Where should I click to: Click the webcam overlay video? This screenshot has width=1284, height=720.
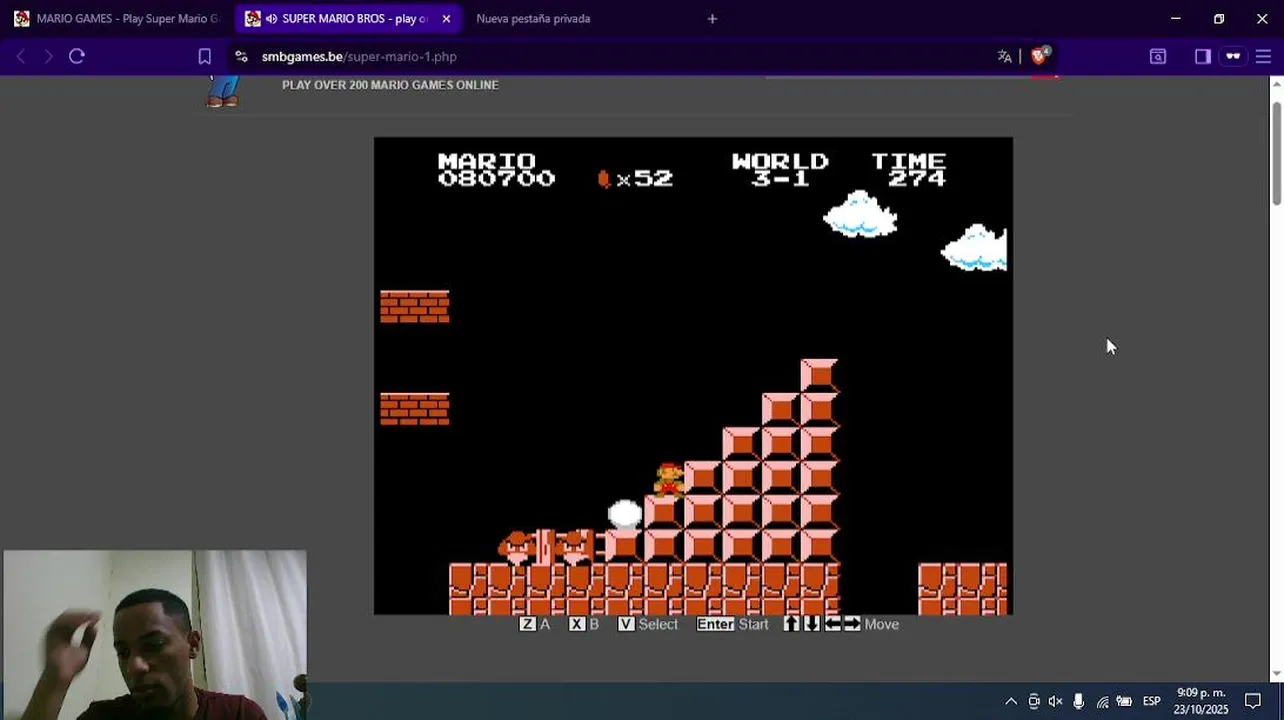(x=155, y=635)
